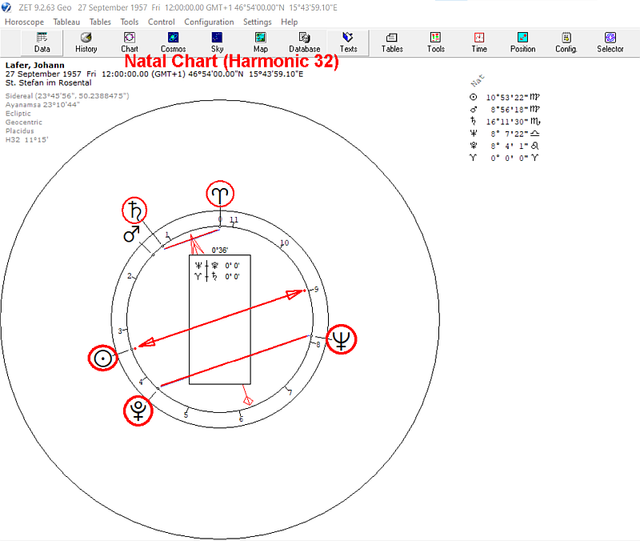Click the Aries-Saturn aspect row in box

pyautogui.click(x=217, y=276)
